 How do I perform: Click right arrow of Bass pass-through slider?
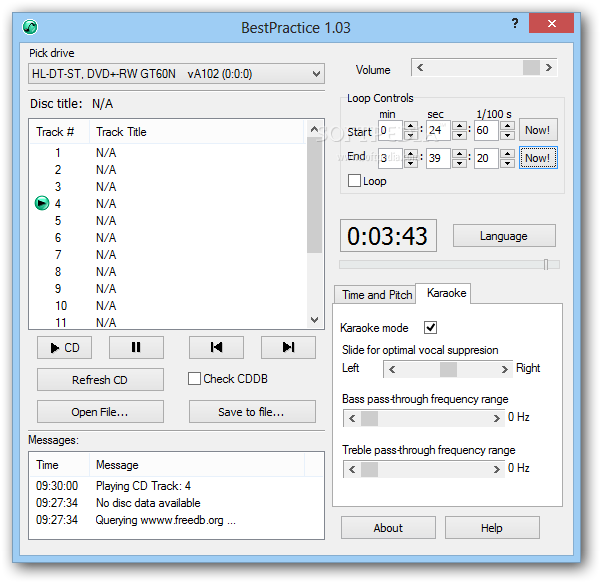497,418
